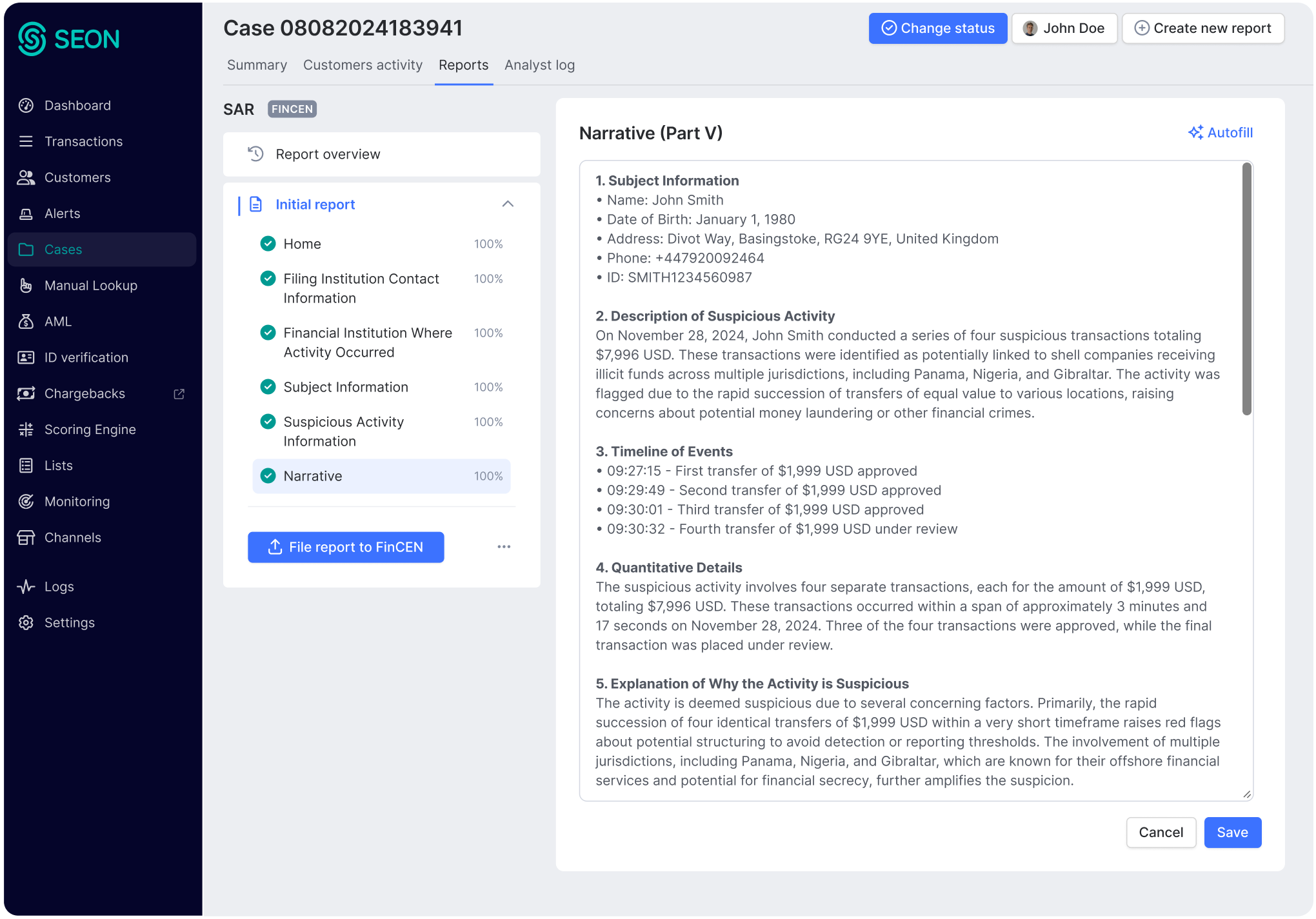Open ID verification
This screenshot has height=919, width=1316.
86,357
